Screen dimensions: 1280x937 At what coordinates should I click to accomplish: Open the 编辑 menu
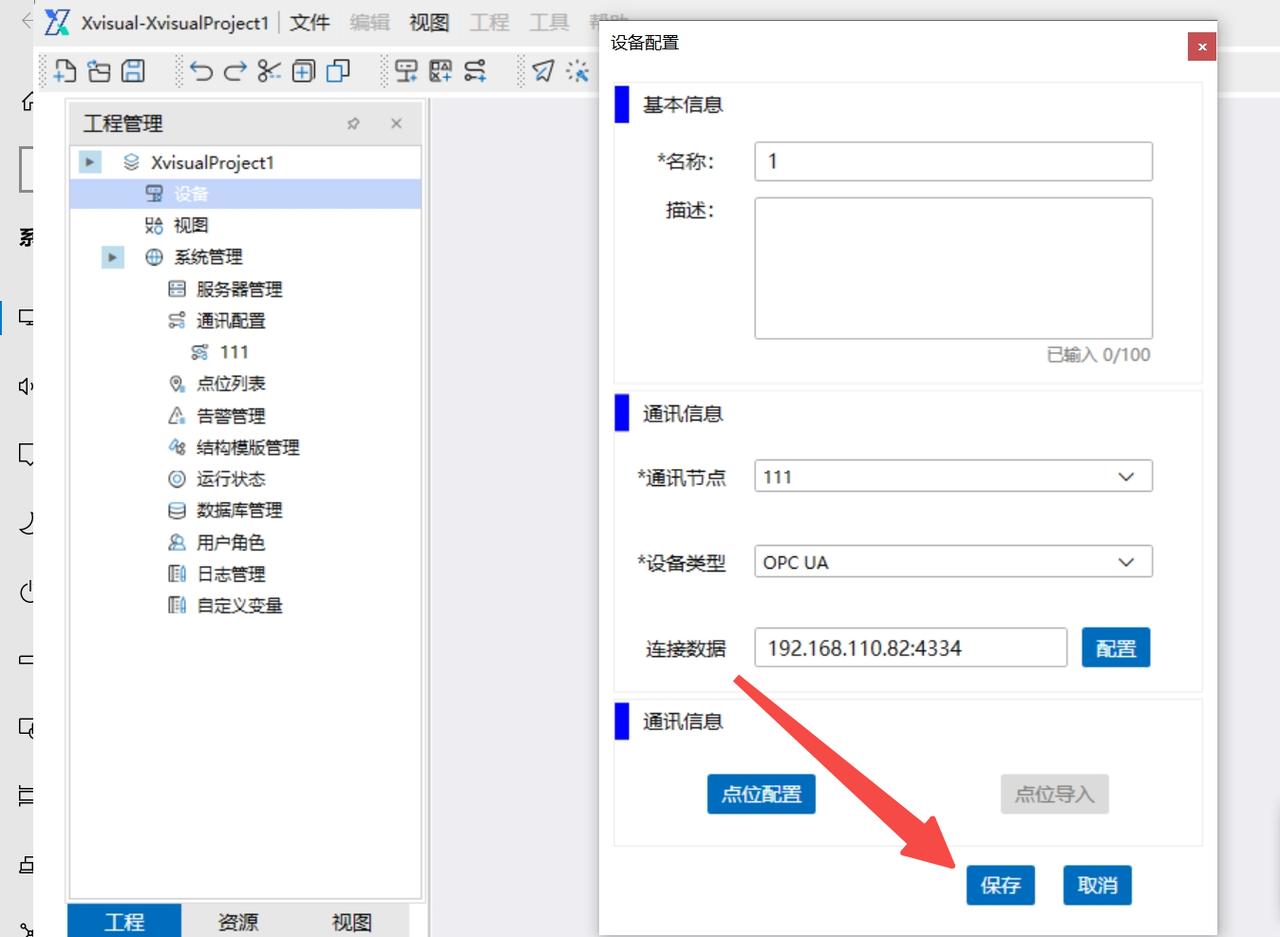370,23
